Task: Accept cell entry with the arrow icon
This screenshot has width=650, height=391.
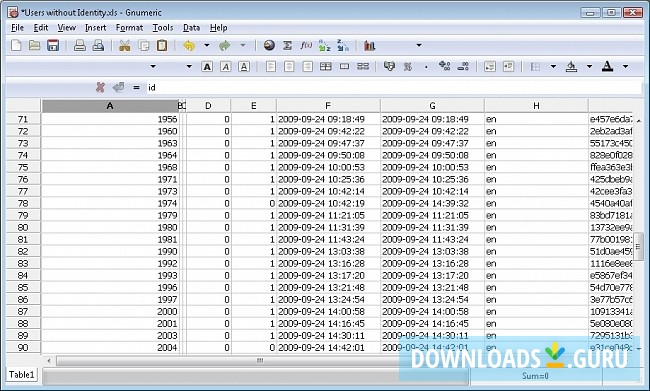Action: pos(118,87)
